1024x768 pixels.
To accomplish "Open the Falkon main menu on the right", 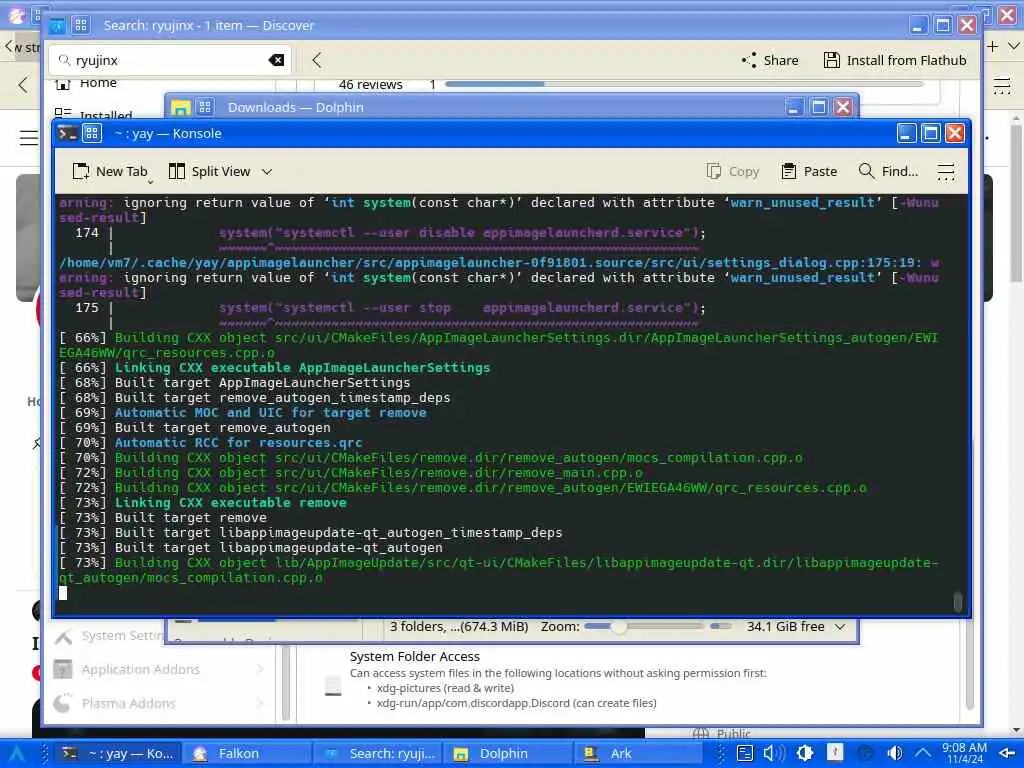I will pyautogui.click(x=1002, y=86).
